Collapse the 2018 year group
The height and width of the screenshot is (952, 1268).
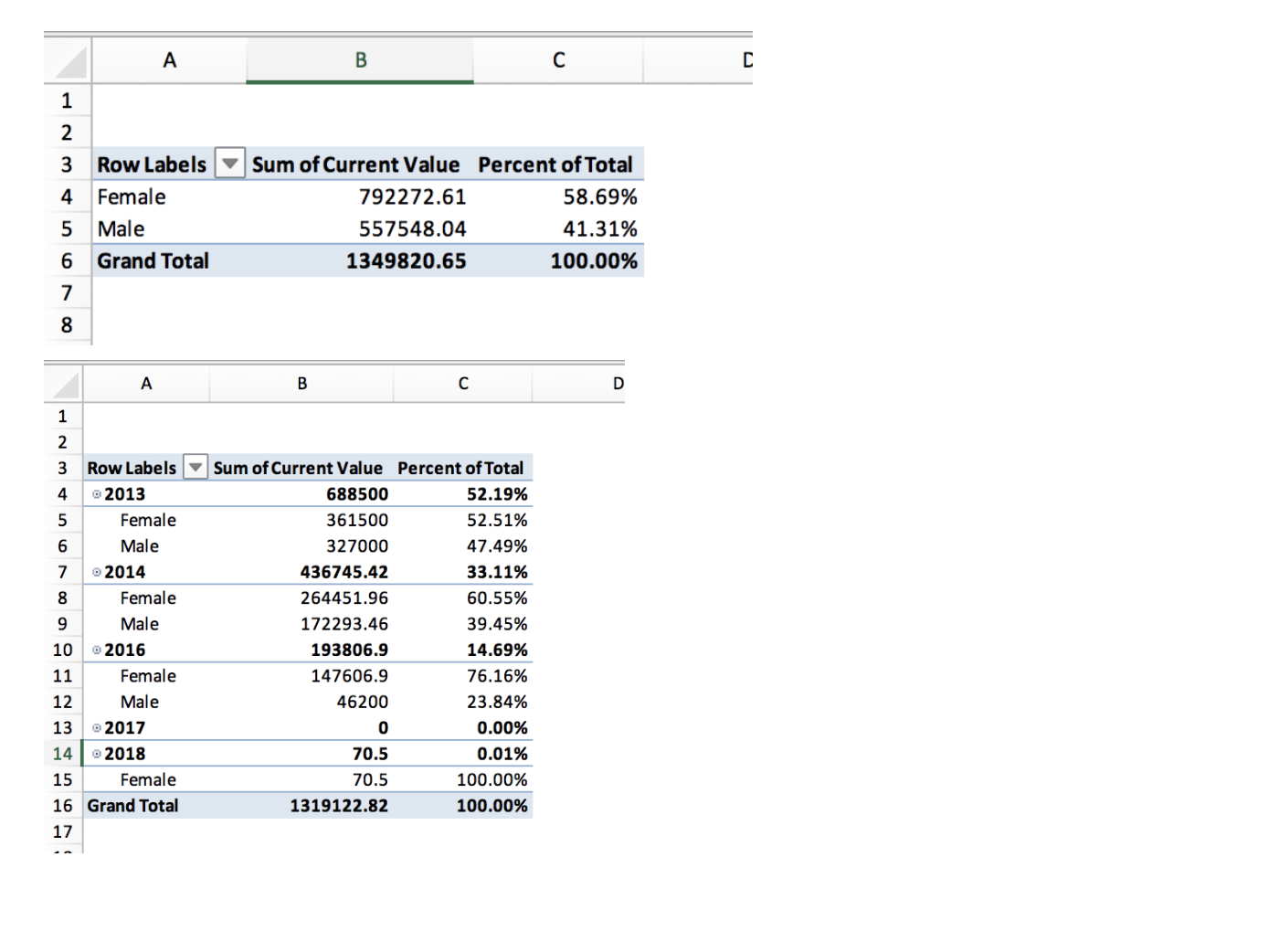97,754
